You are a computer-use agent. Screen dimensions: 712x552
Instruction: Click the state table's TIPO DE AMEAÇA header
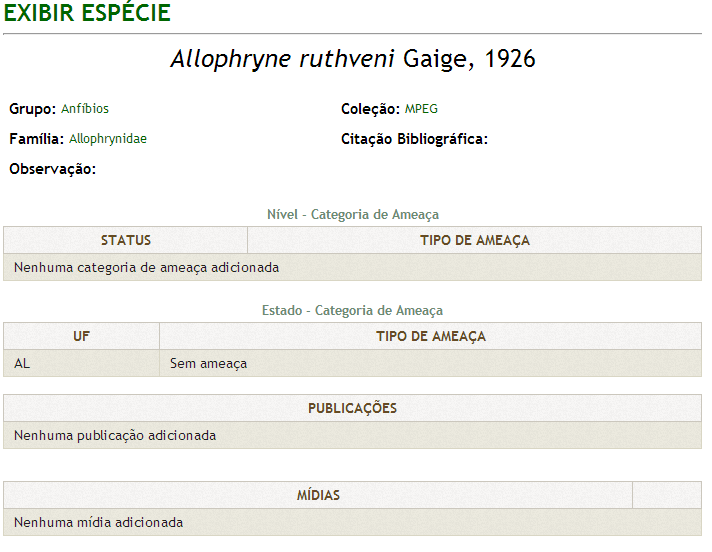pos(430,336)
